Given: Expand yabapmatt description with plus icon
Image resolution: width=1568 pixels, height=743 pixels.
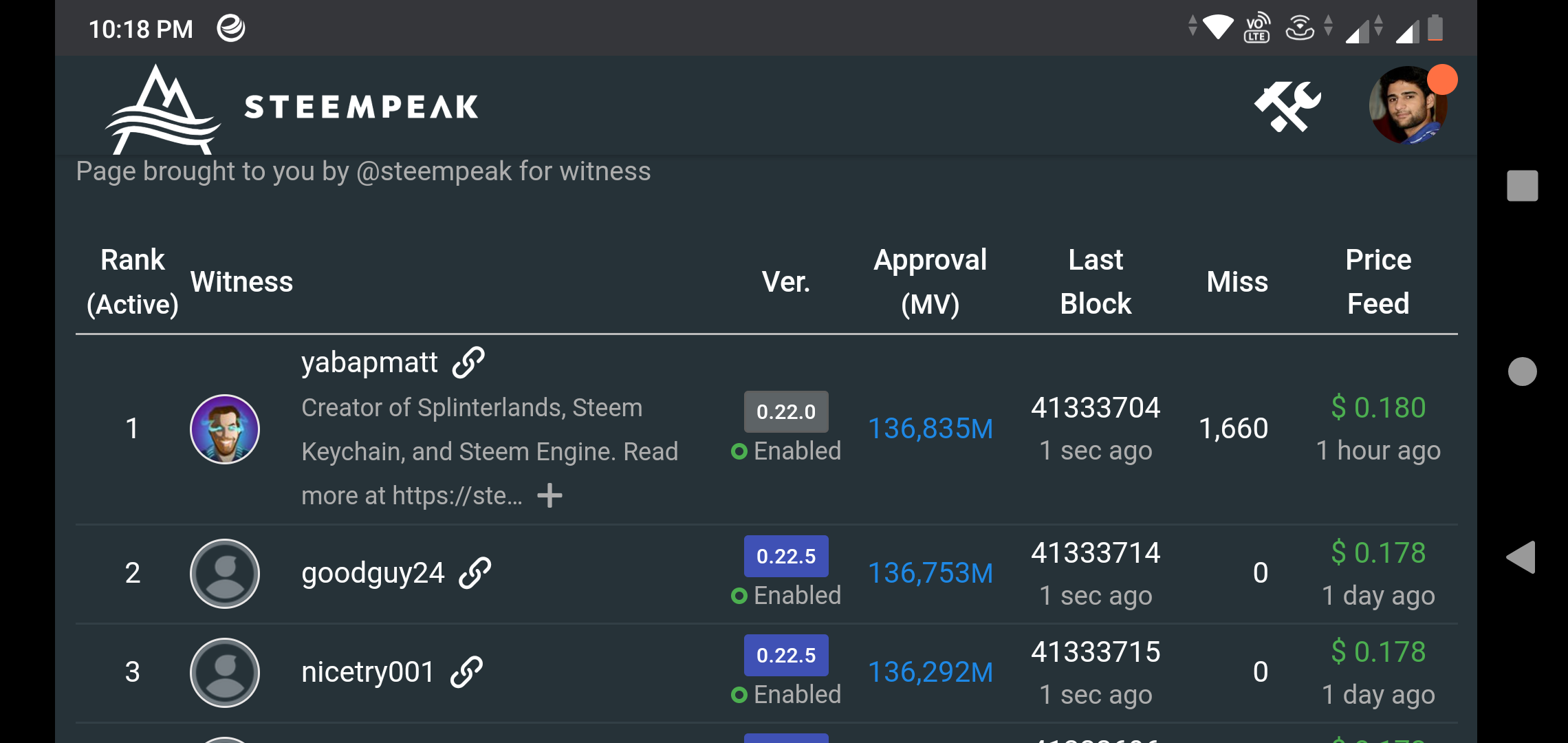Looking at the screenshot, I should pyautogui.click(x=549, y=495).
